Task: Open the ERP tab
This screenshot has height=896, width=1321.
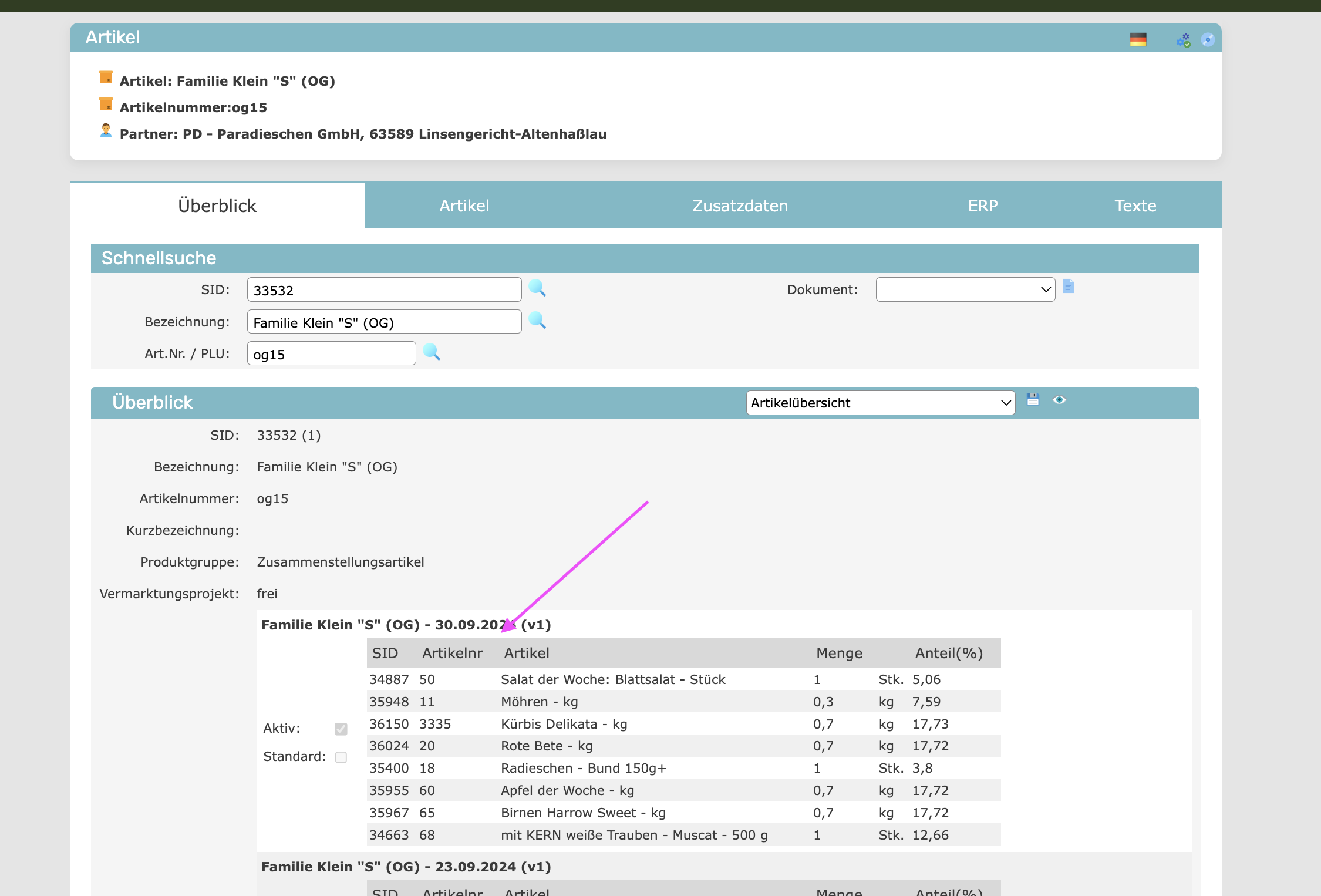Action: pos(982,206)
